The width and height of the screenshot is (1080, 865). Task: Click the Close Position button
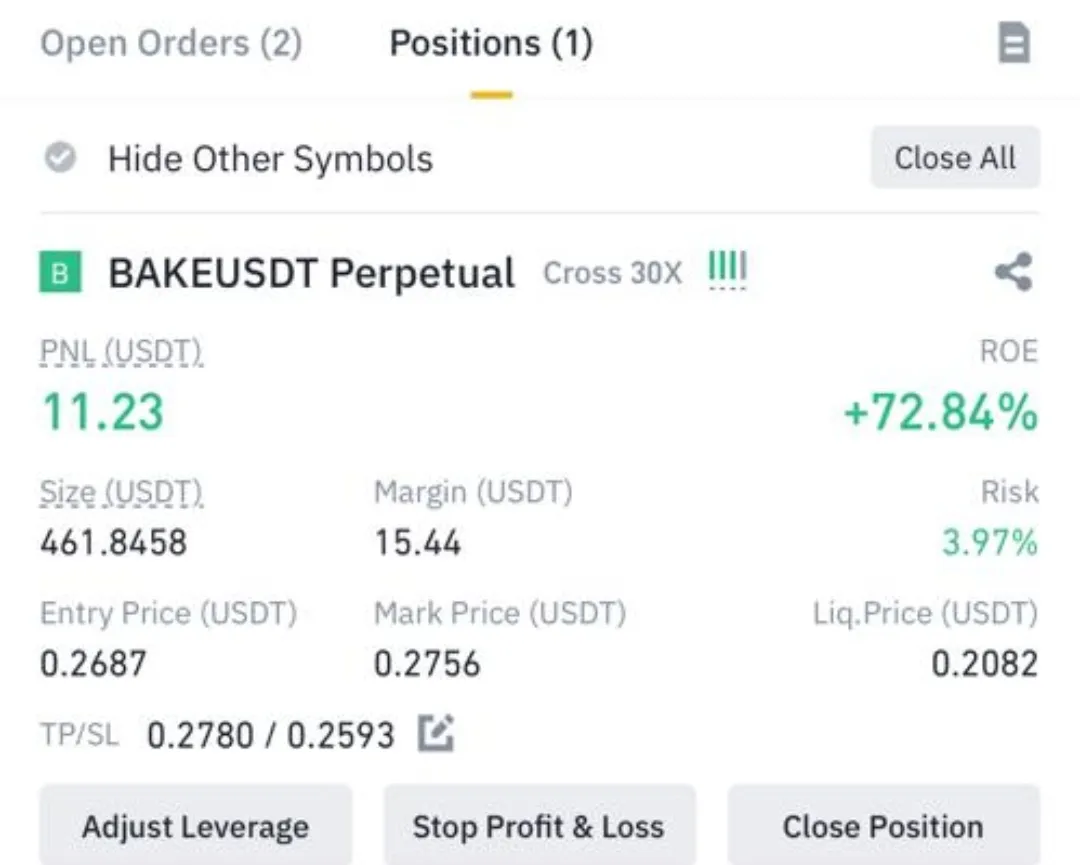coord(883,825)
